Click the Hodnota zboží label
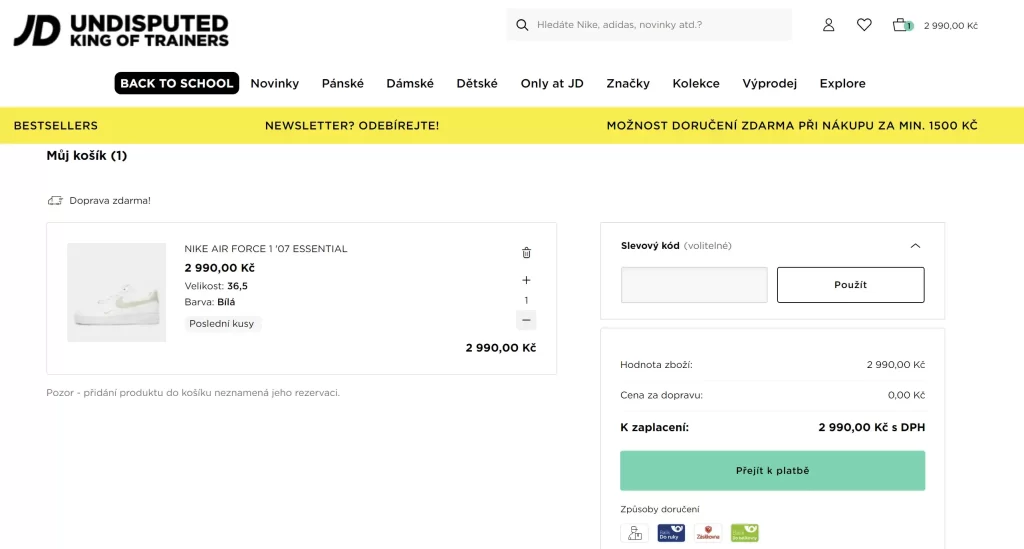 [x=656, y=364]
